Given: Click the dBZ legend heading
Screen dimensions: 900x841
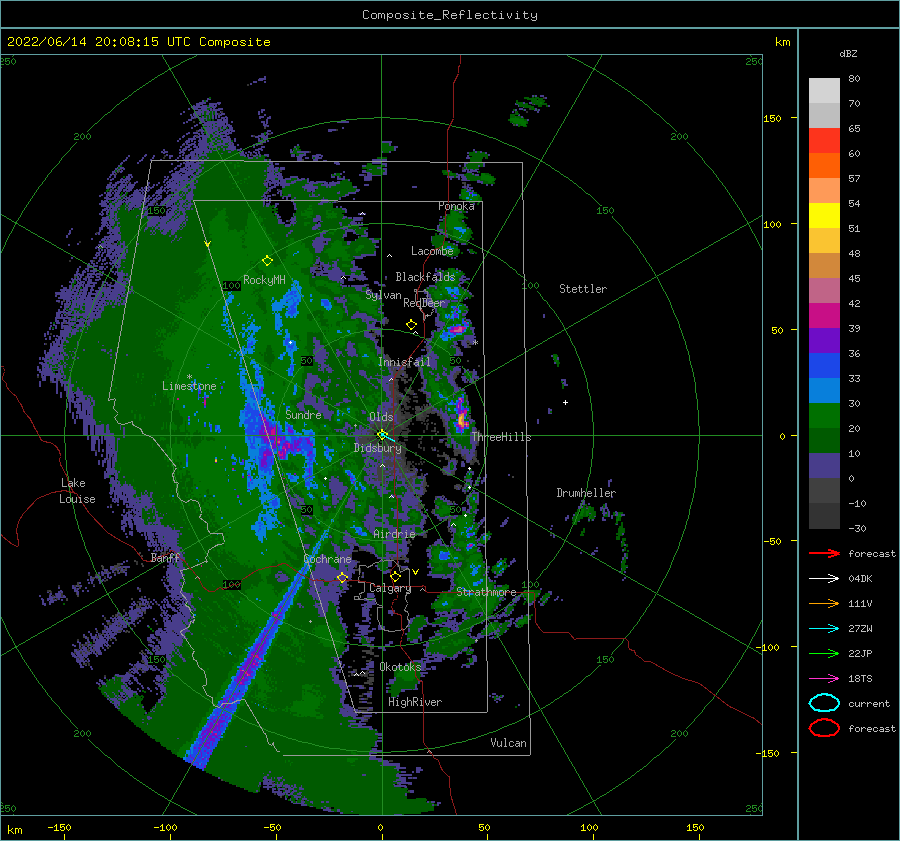Looking at the screenshot, I should tap(848, 53).
